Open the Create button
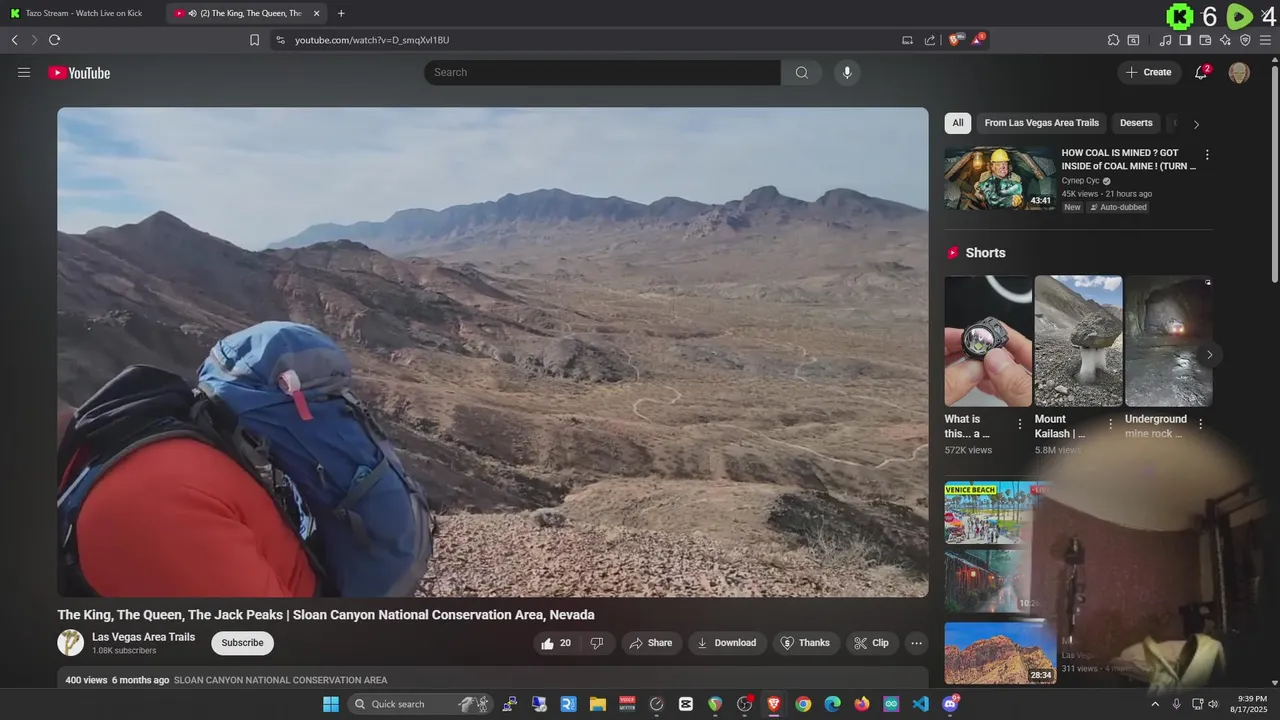The height and width of the screenshot is (720, 1280). click(x=1149, y=72)
